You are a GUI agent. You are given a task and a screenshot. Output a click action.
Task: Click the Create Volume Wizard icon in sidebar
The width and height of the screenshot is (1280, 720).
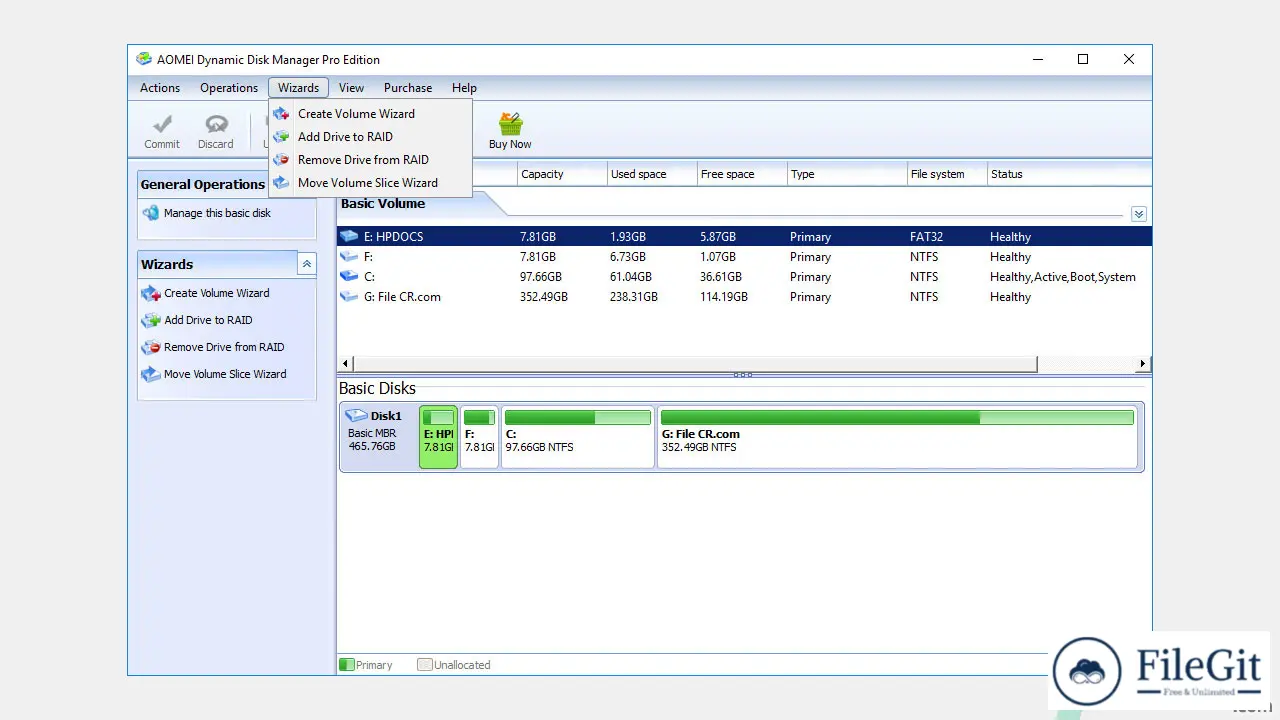pos(151,293)
